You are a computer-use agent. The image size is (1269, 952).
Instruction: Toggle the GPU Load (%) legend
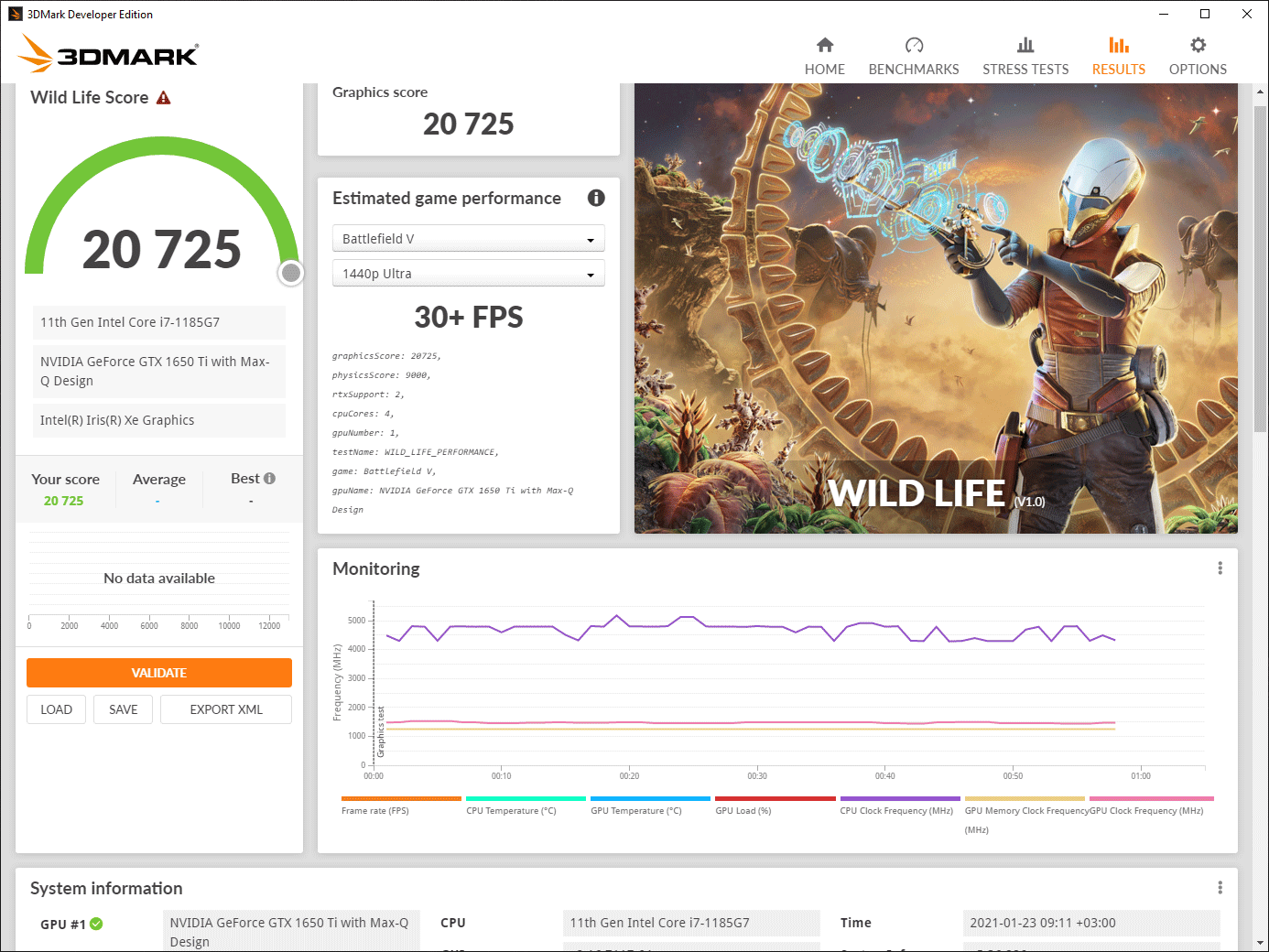tap(775, 806)
